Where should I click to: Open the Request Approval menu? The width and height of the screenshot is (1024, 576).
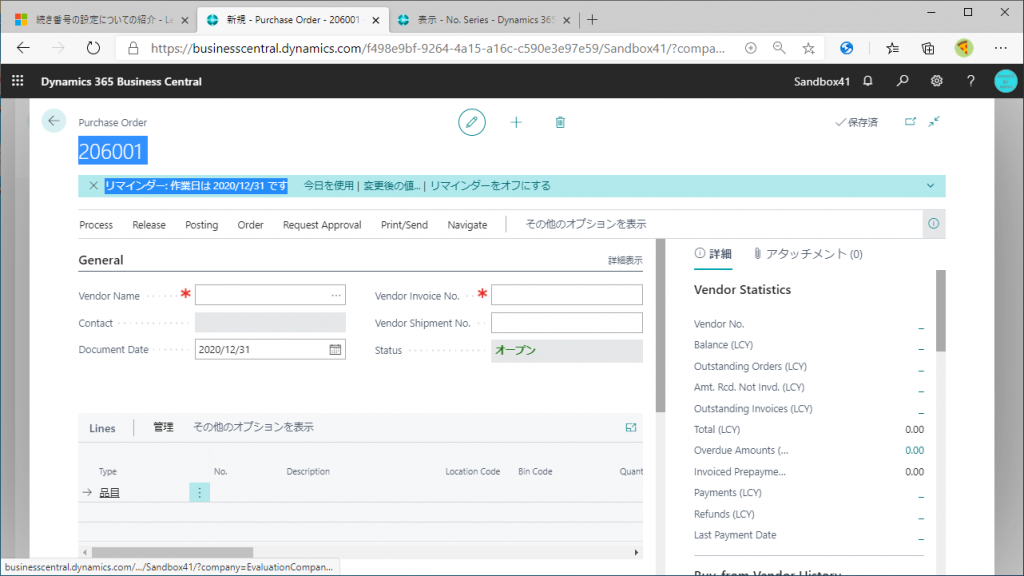tap(322, 225)
